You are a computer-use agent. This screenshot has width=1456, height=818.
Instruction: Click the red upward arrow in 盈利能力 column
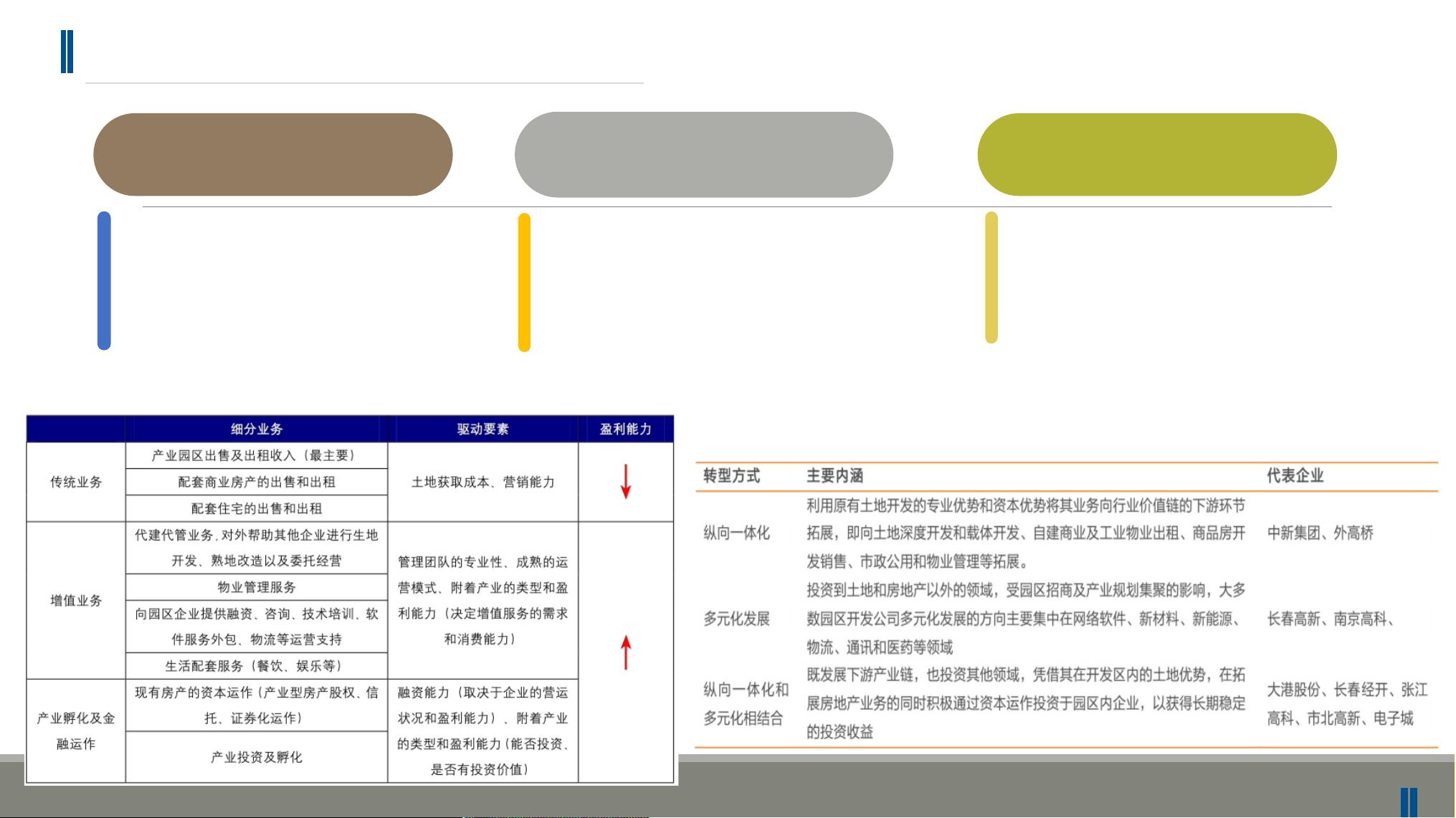click(x=626, y=652)
